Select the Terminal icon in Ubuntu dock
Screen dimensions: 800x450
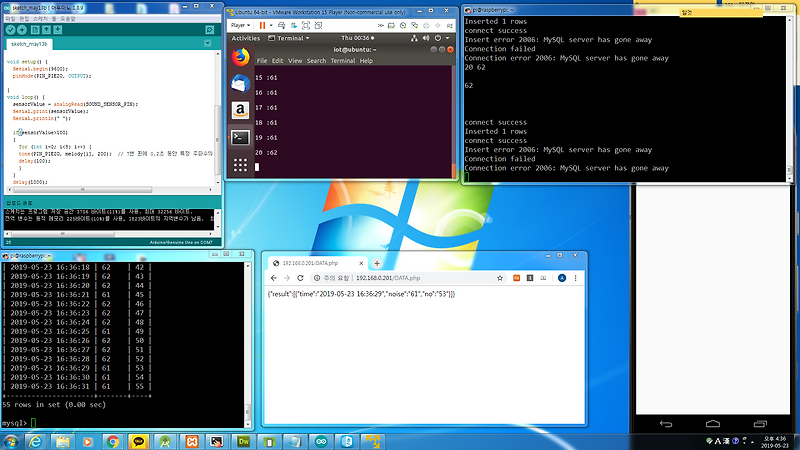tap(240, 137)
